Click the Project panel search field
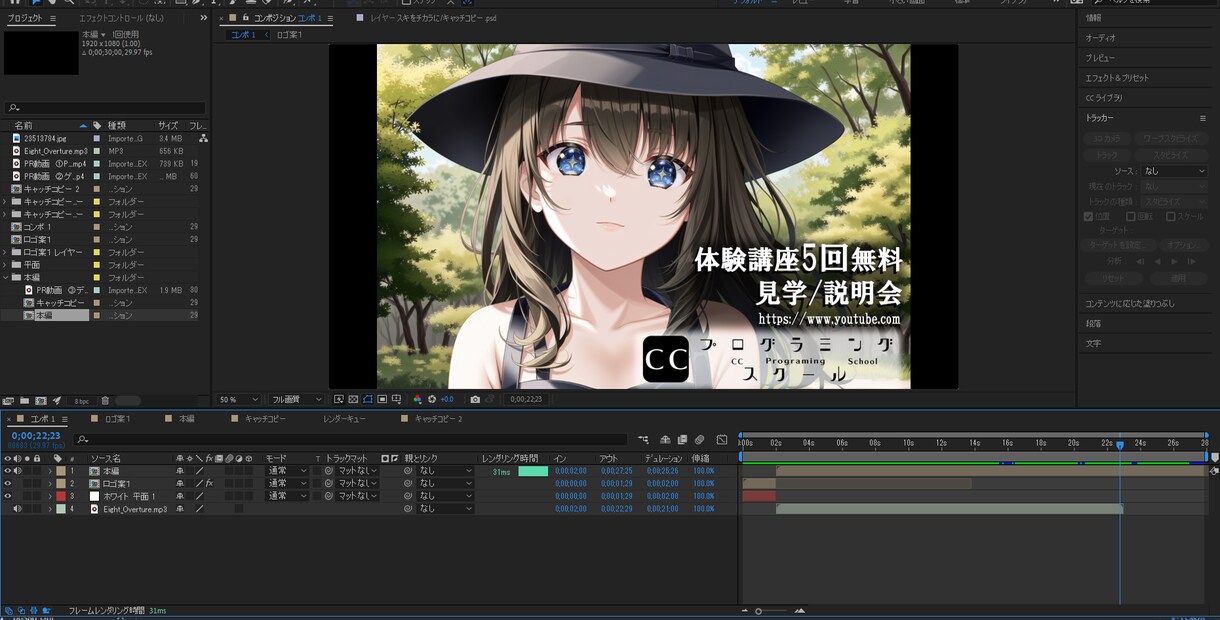Screen dimensions: 1220x620 click(105, 108)
